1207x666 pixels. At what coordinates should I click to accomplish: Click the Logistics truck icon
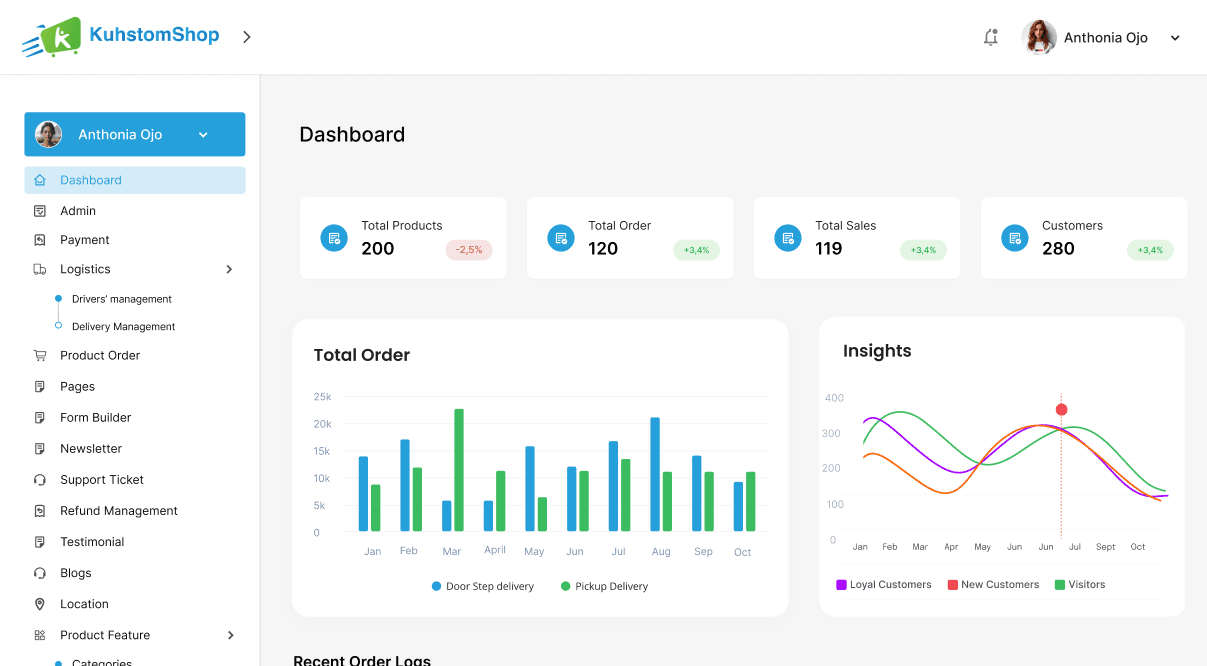(x=40, y=269)
